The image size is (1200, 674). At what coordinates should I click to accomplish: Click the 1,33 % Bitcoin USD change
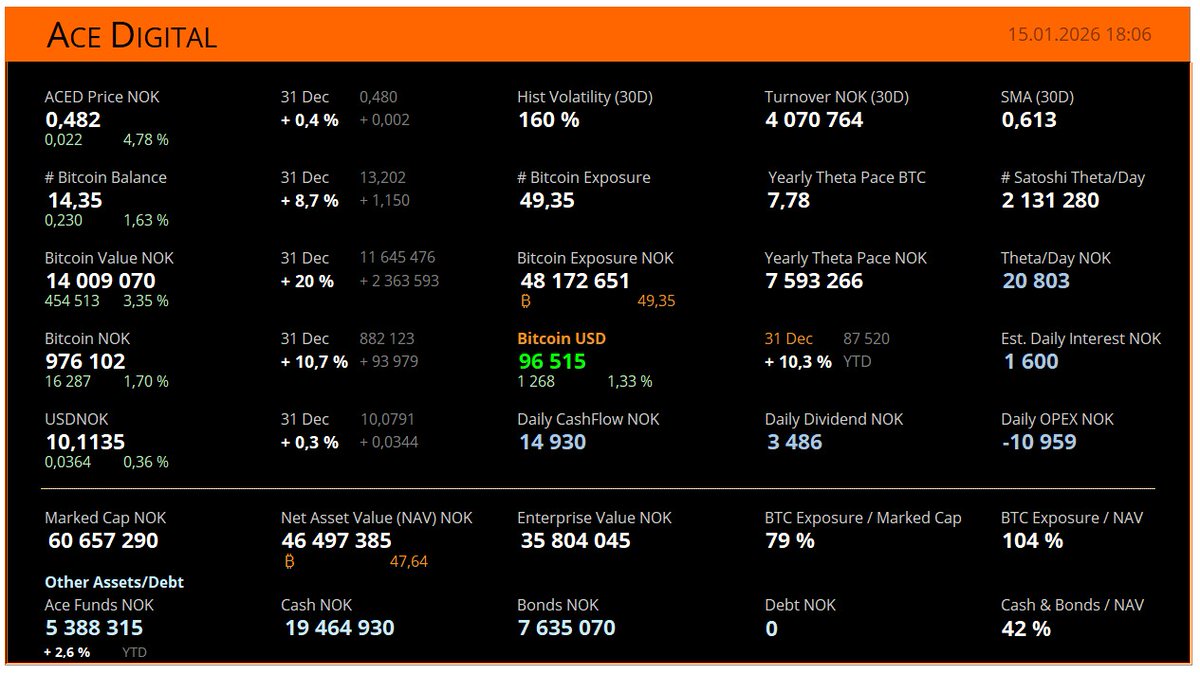[630, 381]
